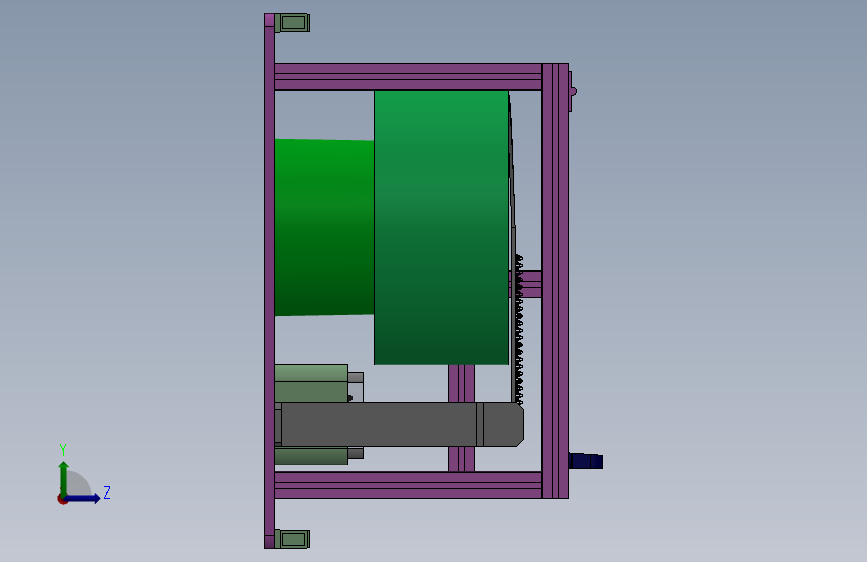Select the gray-green block above the motor
This screenshot has width=867, height=562.
pos(311,383)
